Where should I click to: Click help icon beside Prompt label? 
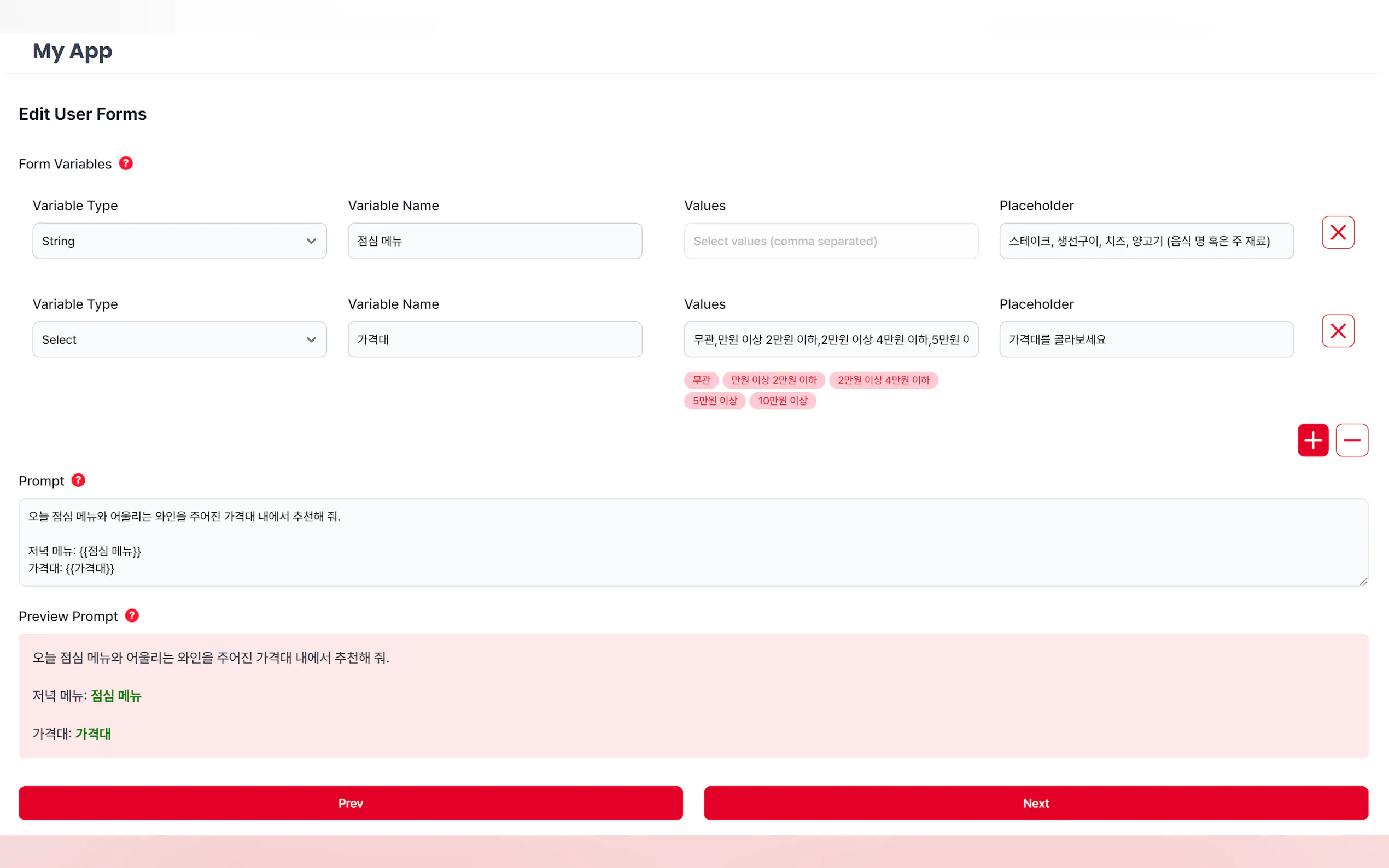(78, 480)
